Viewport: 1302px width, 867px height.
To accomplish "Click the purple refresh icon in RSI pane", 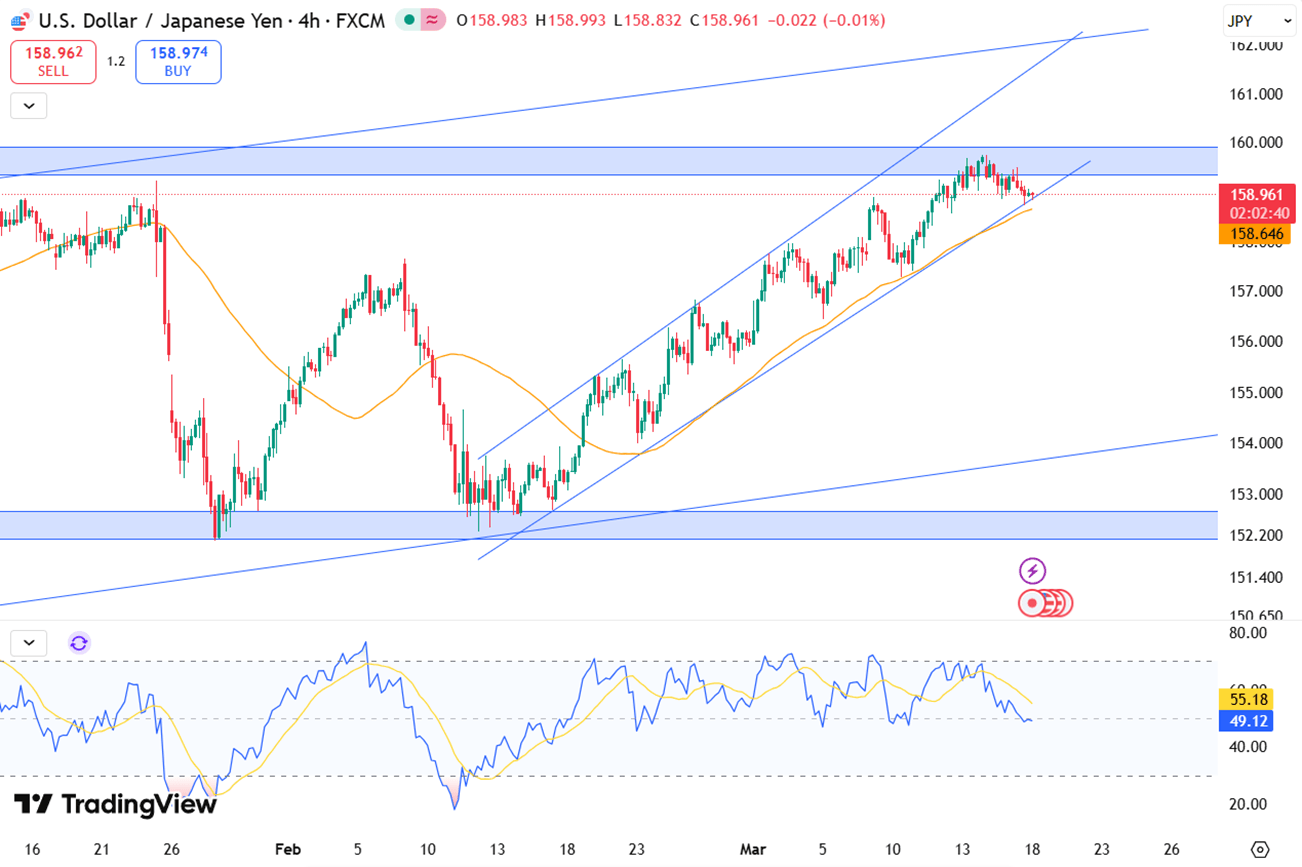I will click(x=79, y=643).
